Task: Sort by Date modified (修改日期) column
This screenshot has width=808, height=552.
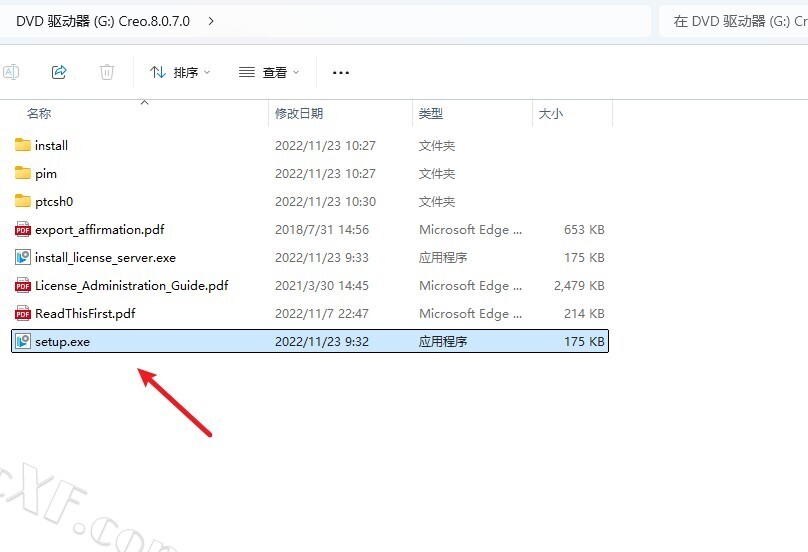Action: point(299,113)
